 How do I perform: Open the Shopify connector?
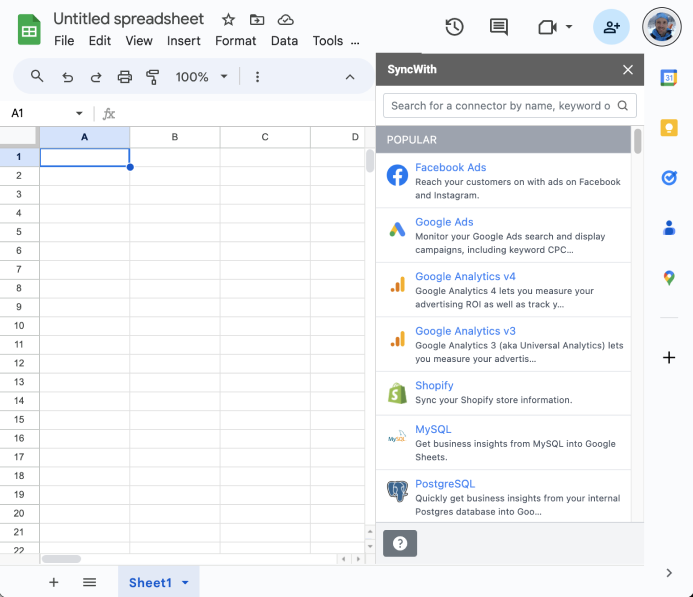503,394
